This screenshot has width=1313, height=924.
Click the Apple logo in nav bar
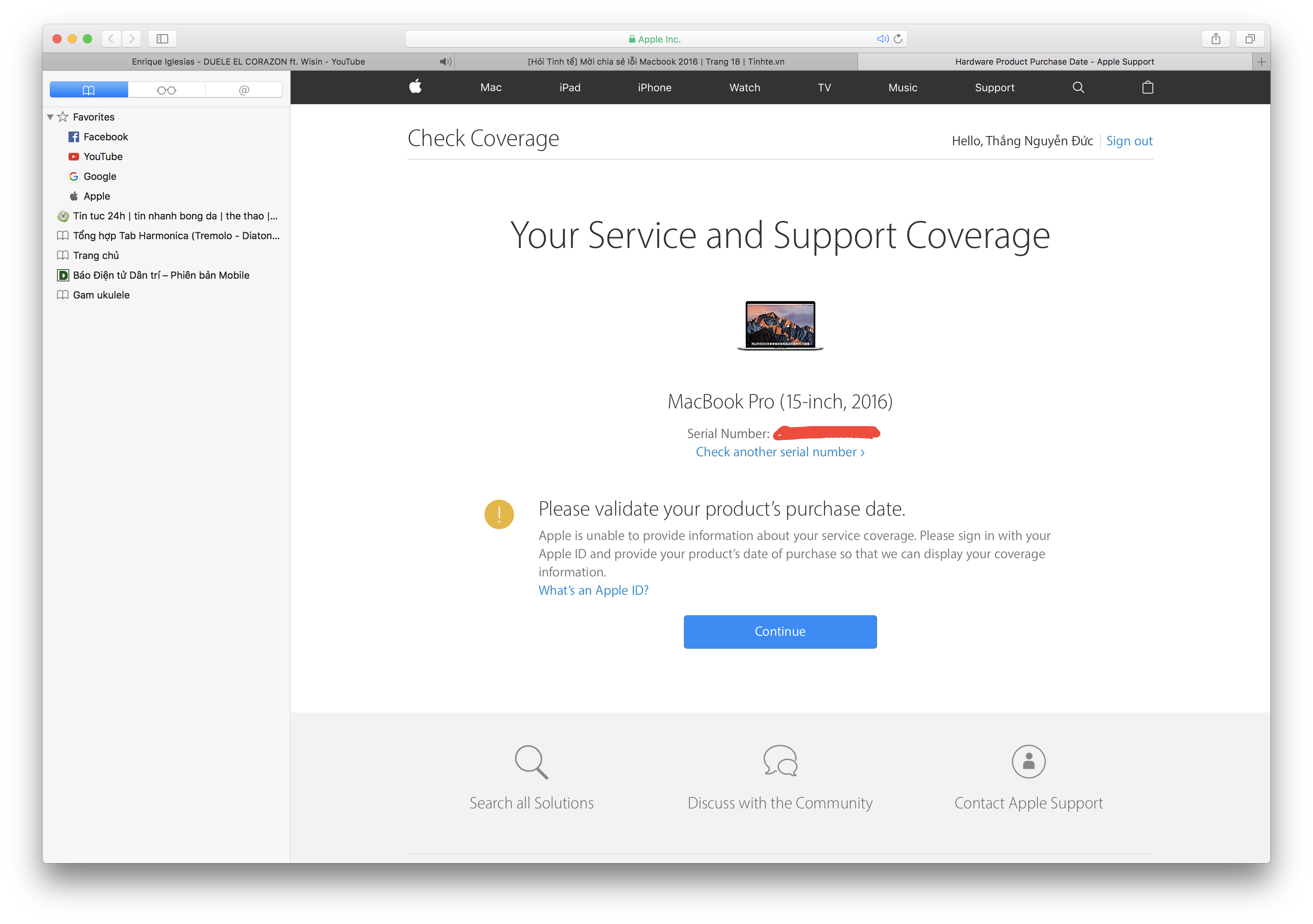(x=416, y=87)
